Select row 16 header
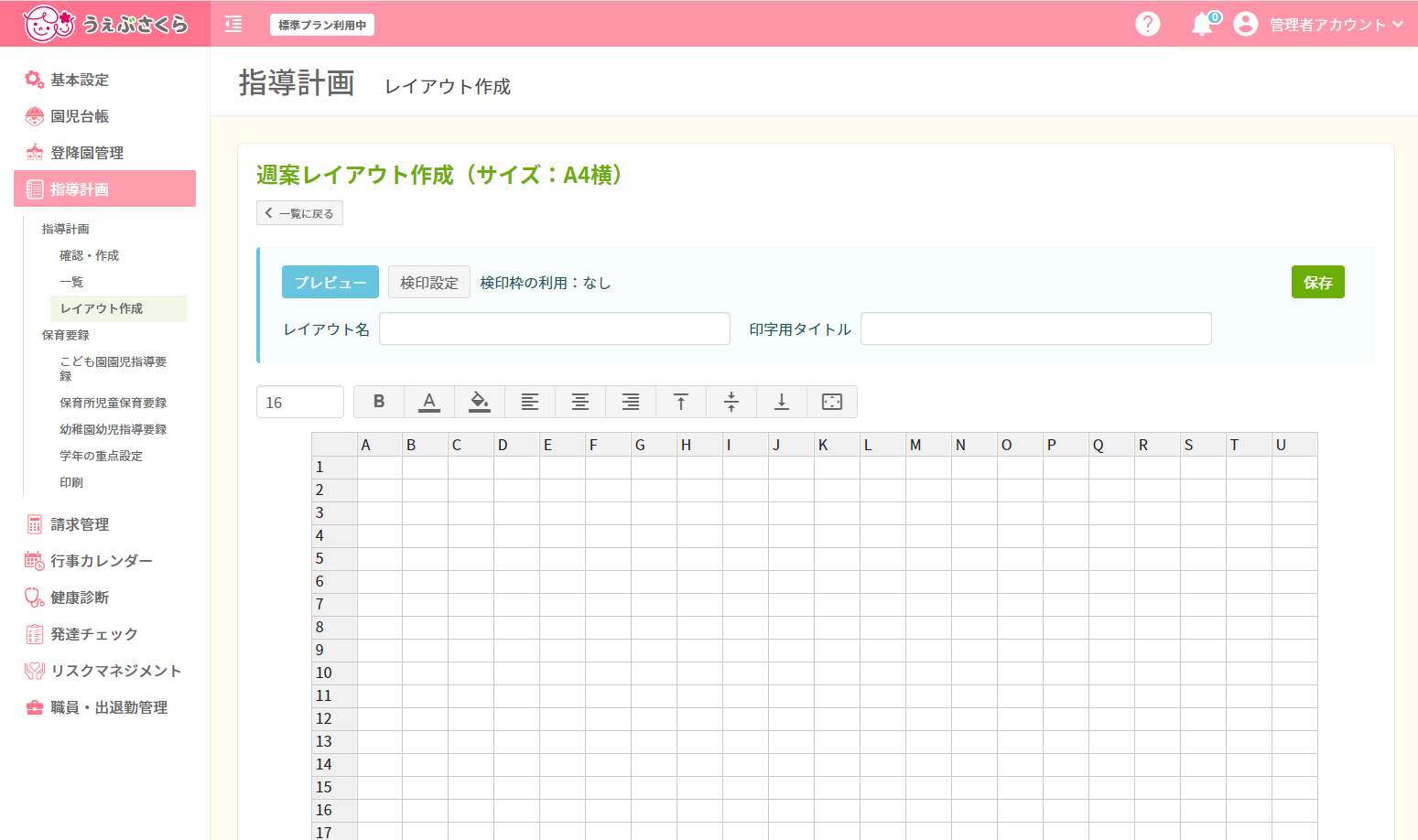 click(x=334, y=811)
